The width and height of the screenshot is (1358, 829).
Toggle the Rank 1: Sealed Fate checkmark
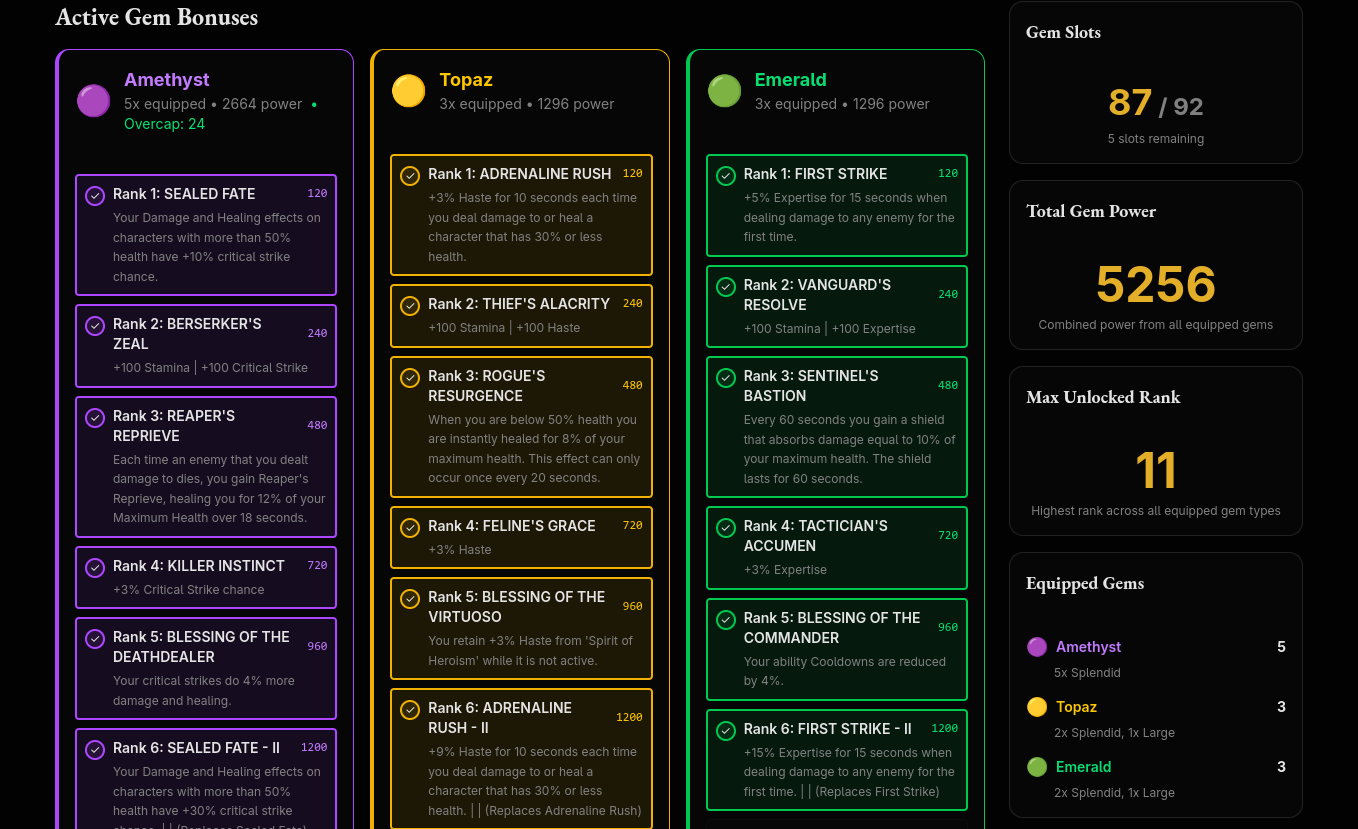(95, 196)
